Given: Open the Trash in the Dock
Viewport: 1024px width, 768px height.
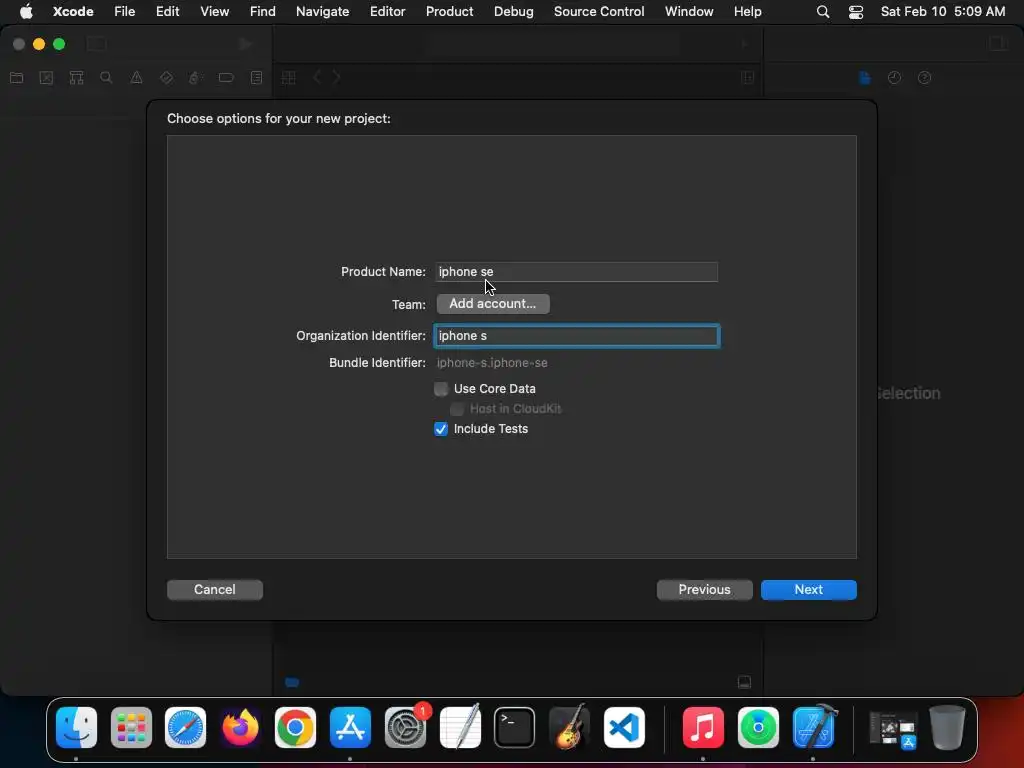Looking at the screenshot, I should tap(947, 728).
